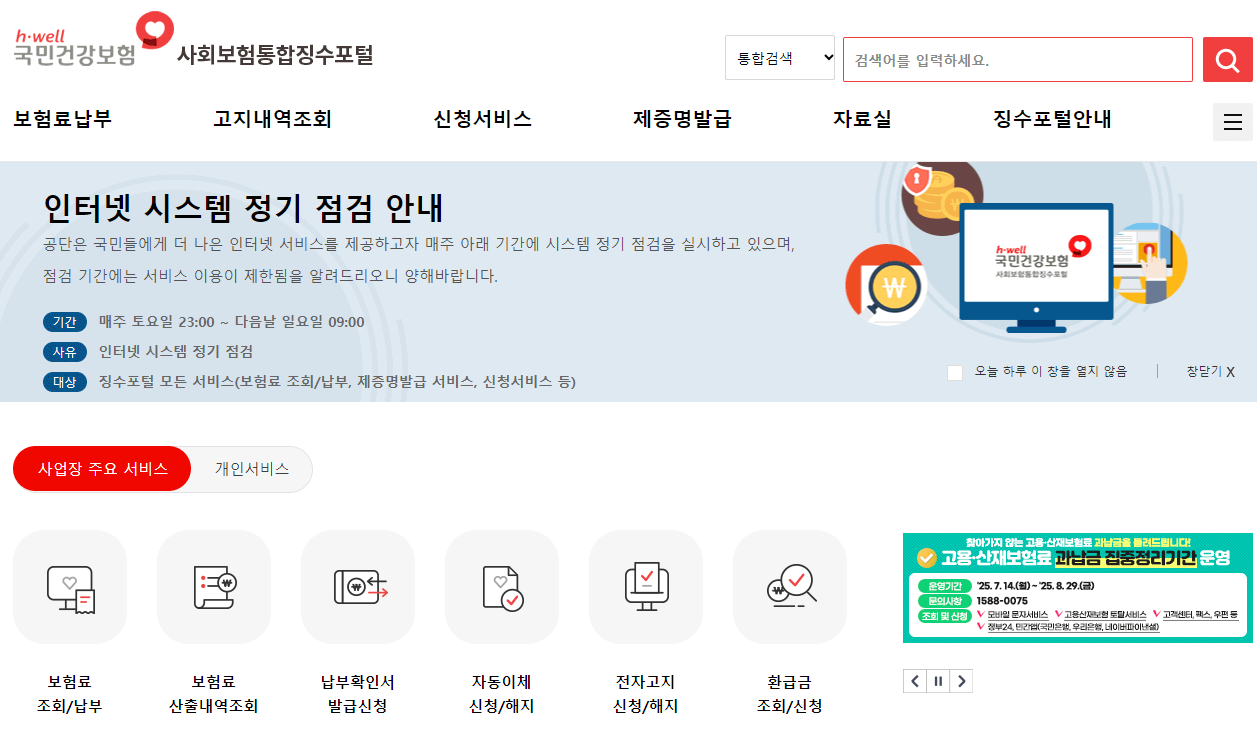Pause the banner carousel
The image size is (1257, 745).
938,681
